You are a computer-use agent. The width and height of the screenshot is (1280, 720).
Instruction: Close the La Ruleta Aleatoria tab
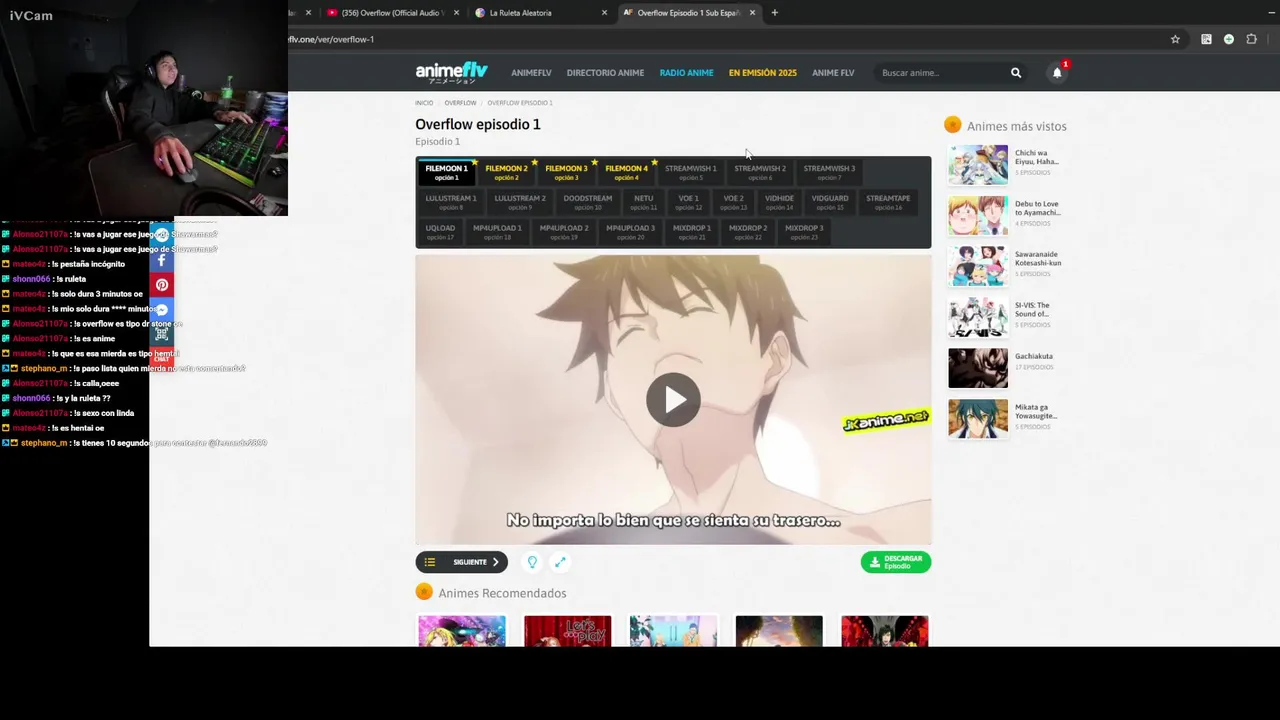click(604, 13)
